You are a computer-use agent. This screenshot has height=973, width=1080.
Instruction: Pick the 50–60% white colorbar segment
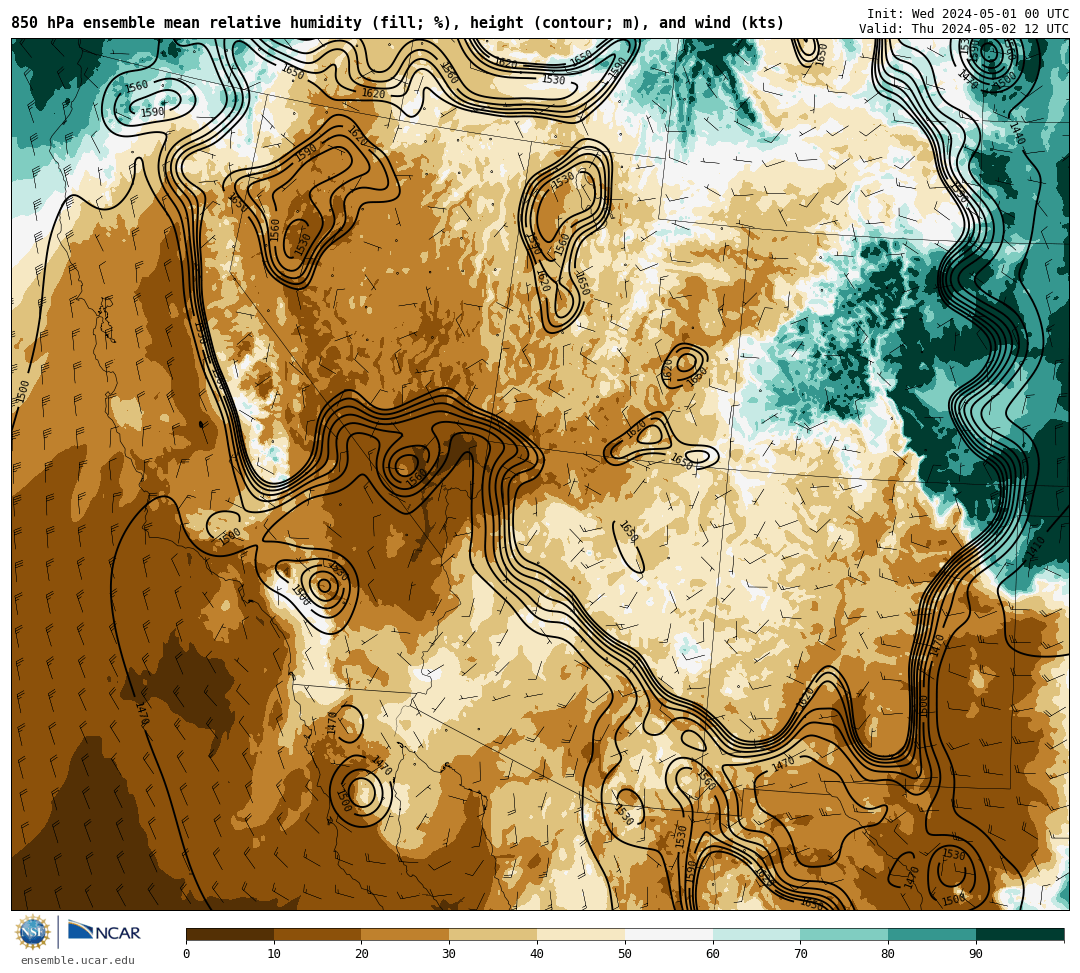click(x=669, y=934)
